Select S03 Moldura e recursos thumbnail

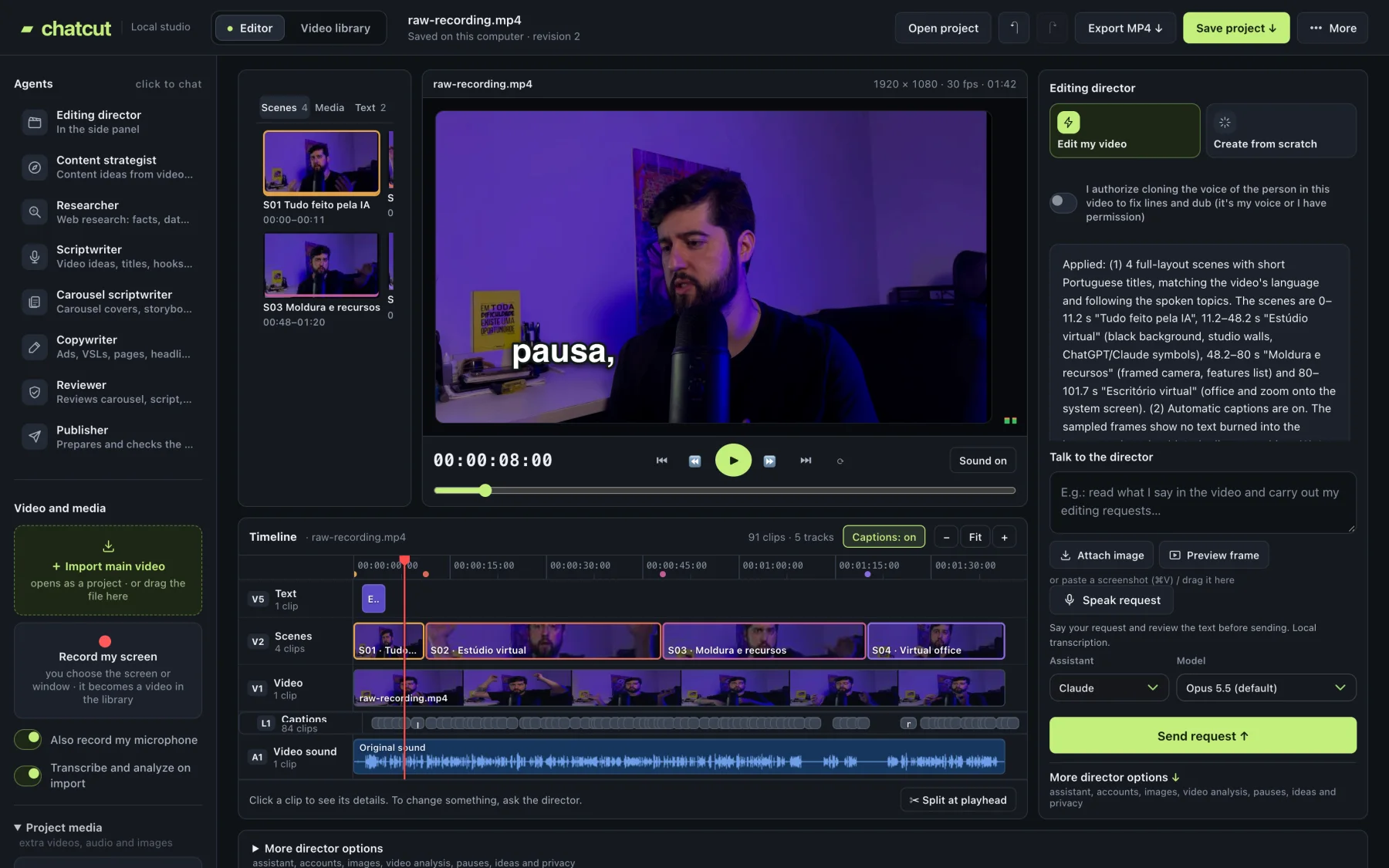(x=321, y=265)
